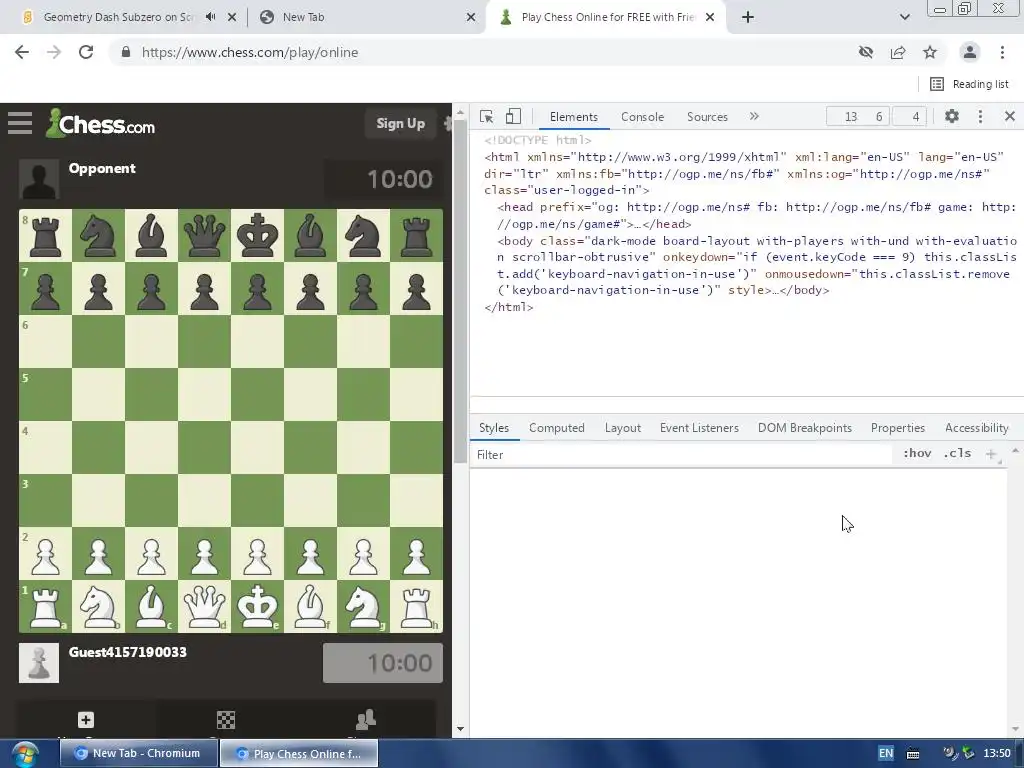The height and width of the screenshot is (768, 1024).
Task: Reload the current page
Action: click(x=86, y=52)
